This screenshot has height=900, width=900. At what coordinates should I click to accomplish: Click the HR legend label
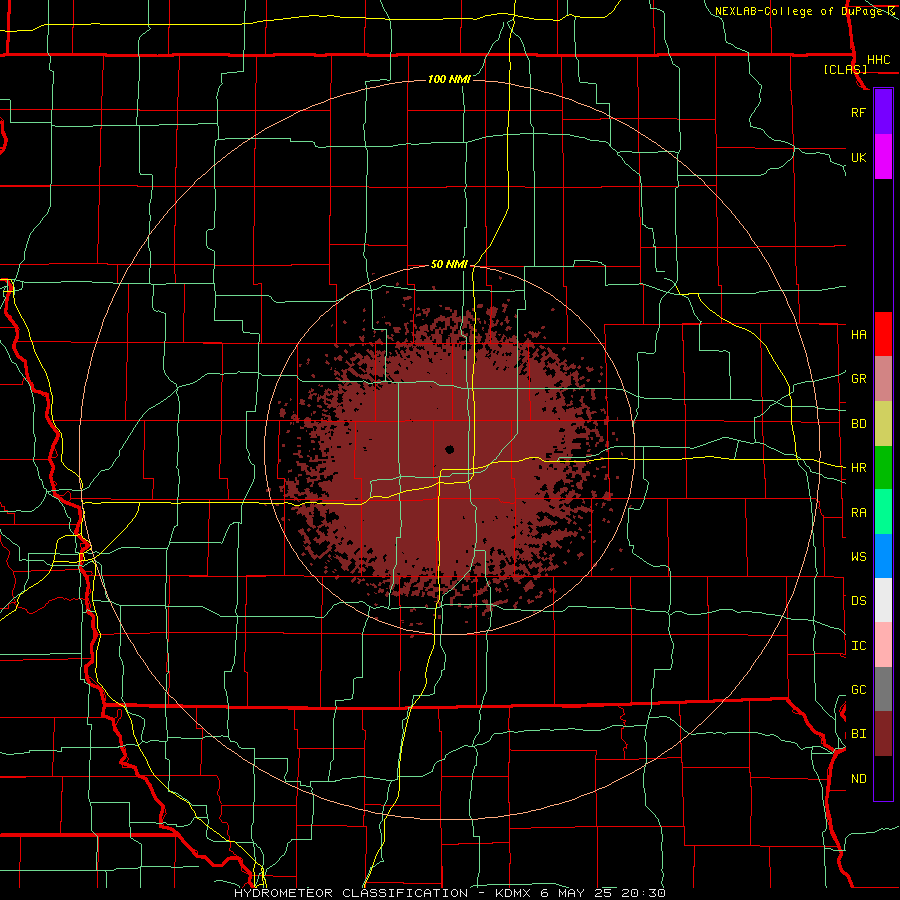click(x=858, y=468)
